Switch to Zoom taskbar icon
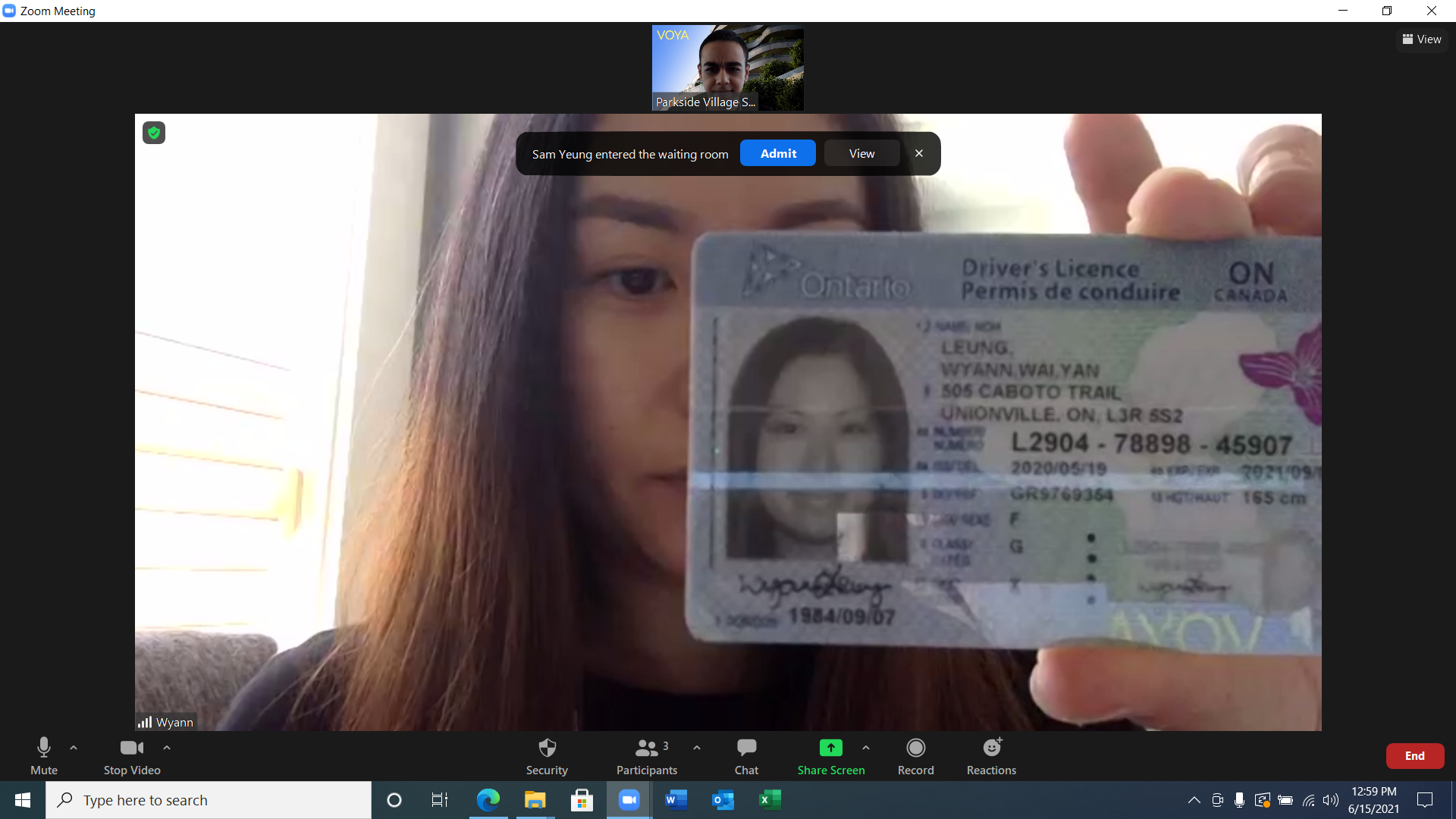This screenshot has width=1456, height=819. (629, 800)
